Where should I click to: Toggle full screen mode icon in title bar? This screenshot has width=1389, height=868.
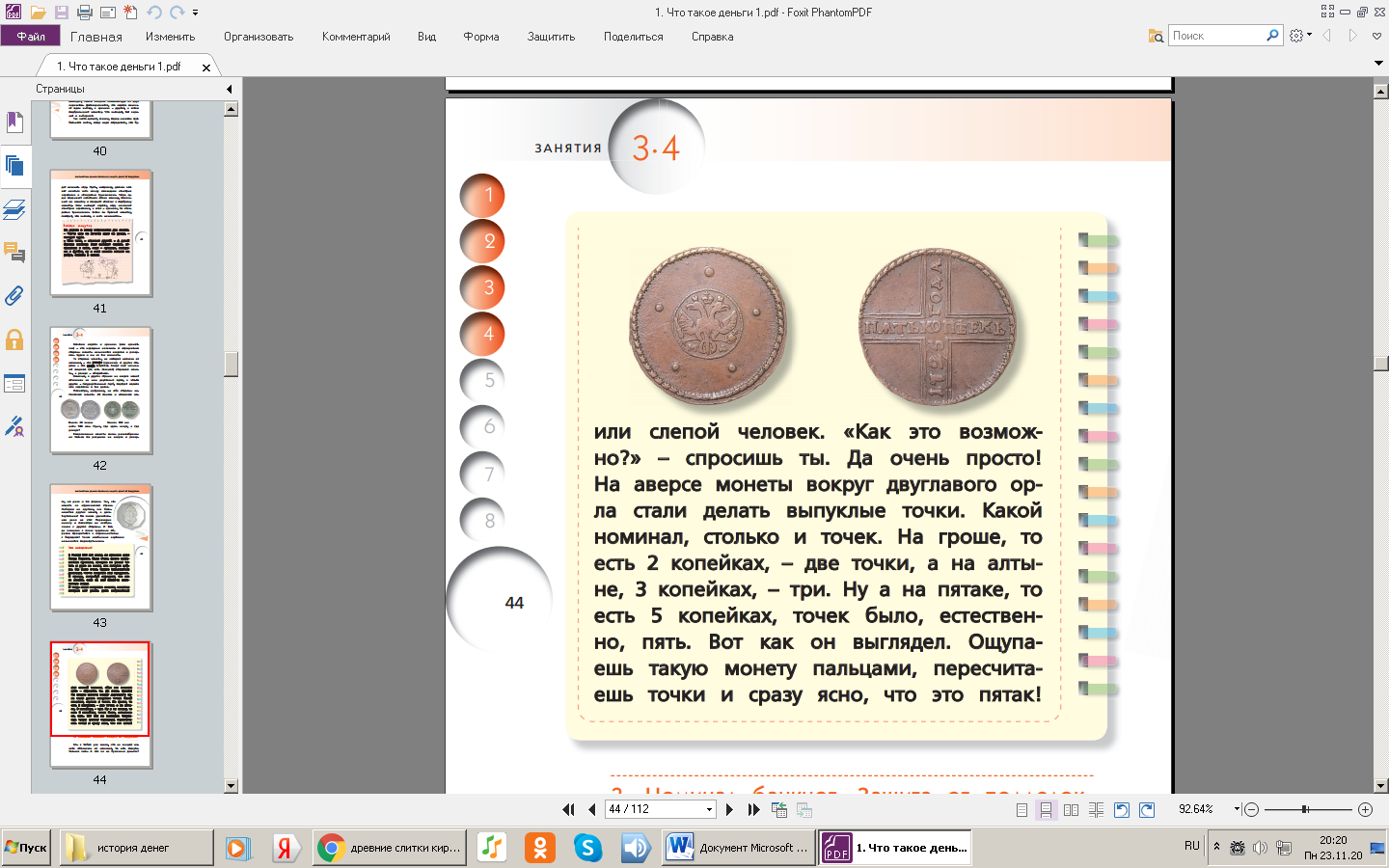1327,12
